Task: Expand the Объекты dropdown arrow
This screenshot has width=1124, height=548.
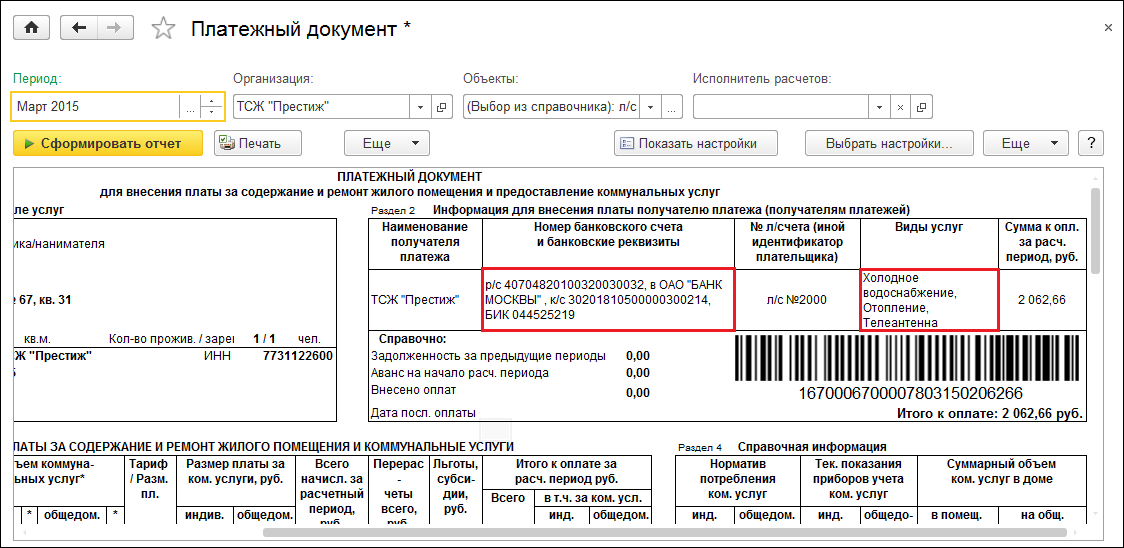Action: pyautogui.click(x=650, y=106)
